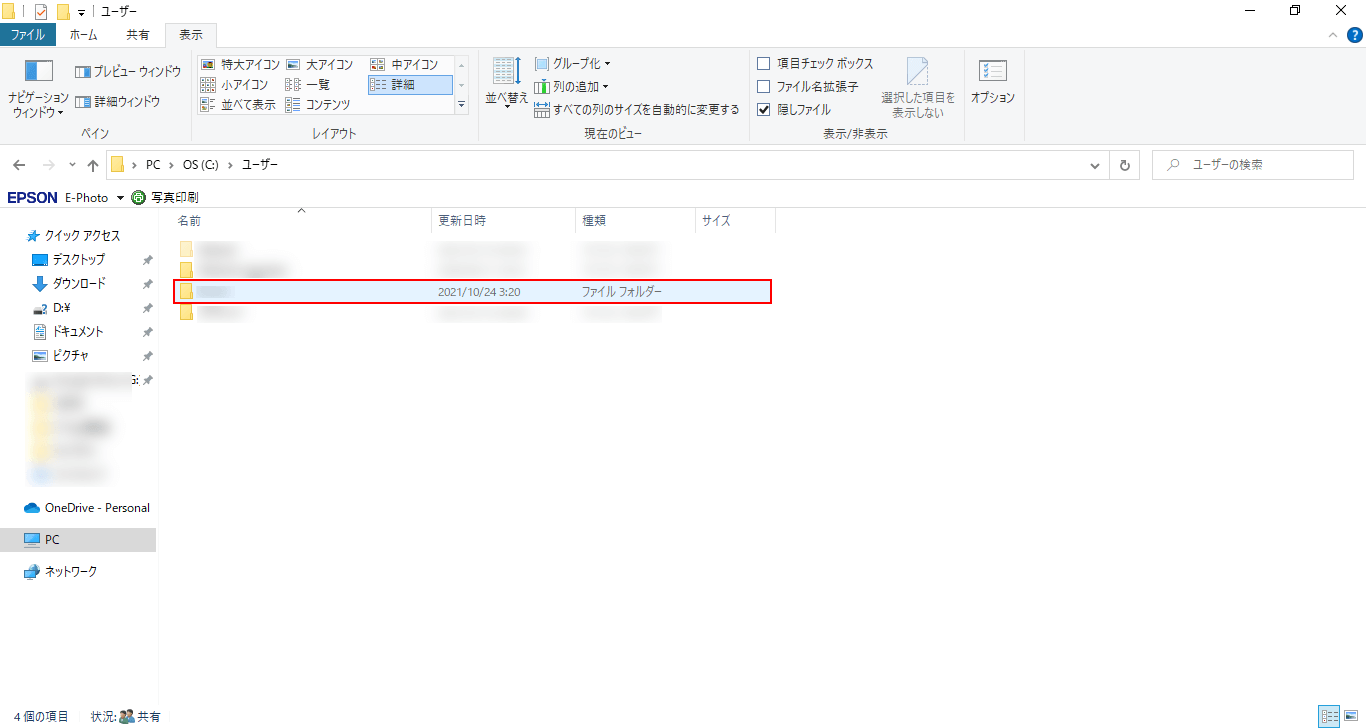
Task: Enable the file name extensions checkbox
Action: (764, 87)
